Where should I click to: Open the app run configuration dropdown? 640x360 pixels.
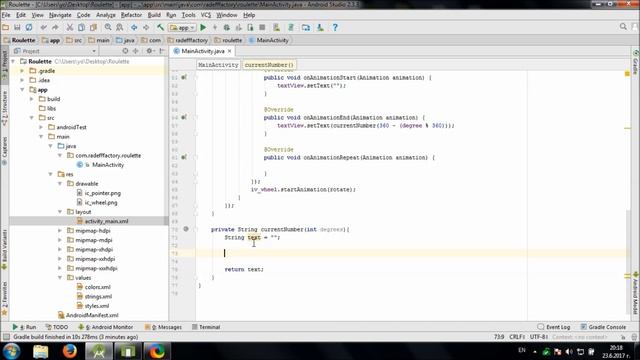point(182,28)
